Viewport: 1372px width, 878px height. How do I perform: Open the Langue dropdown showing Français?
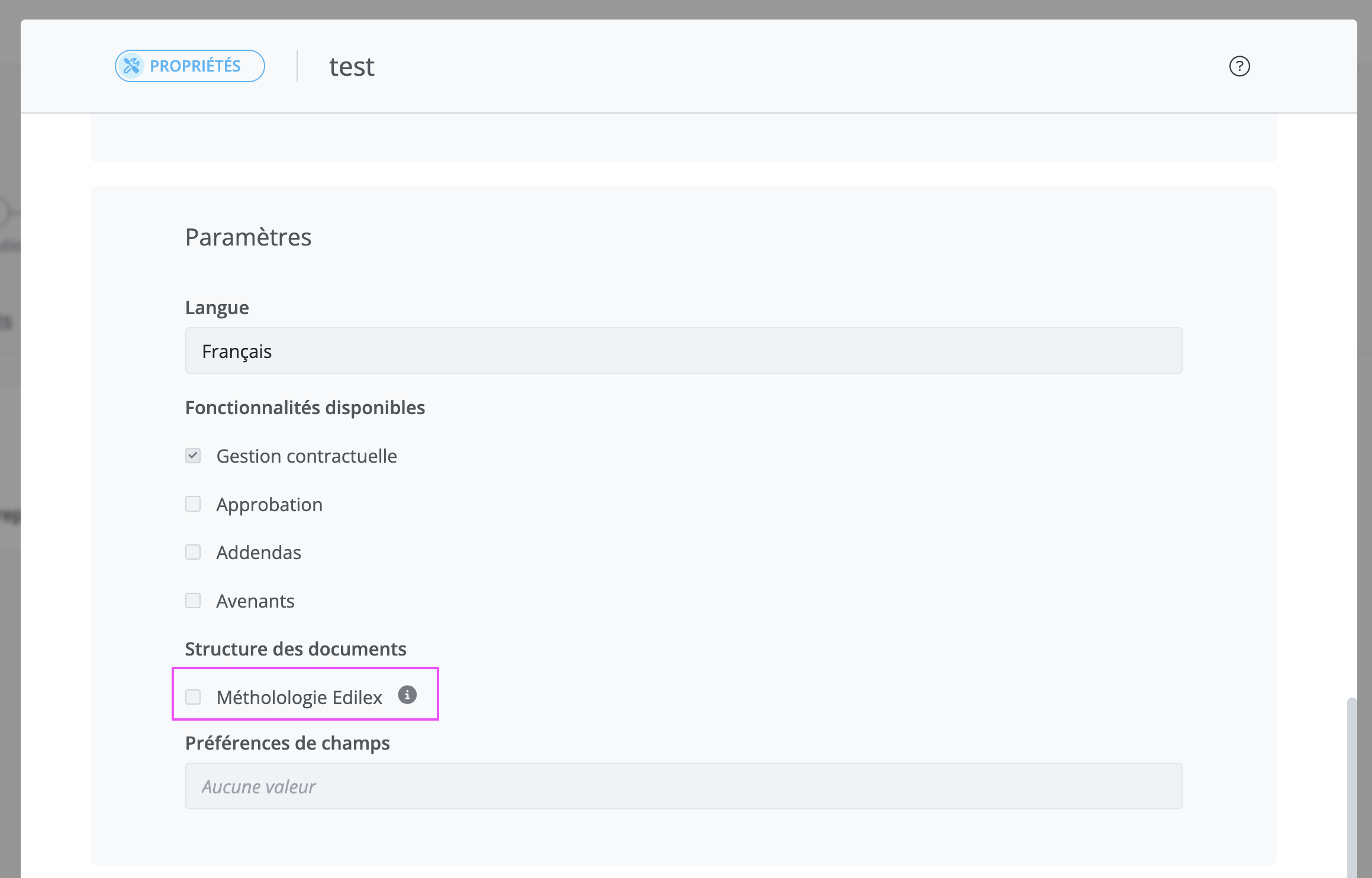684,351
